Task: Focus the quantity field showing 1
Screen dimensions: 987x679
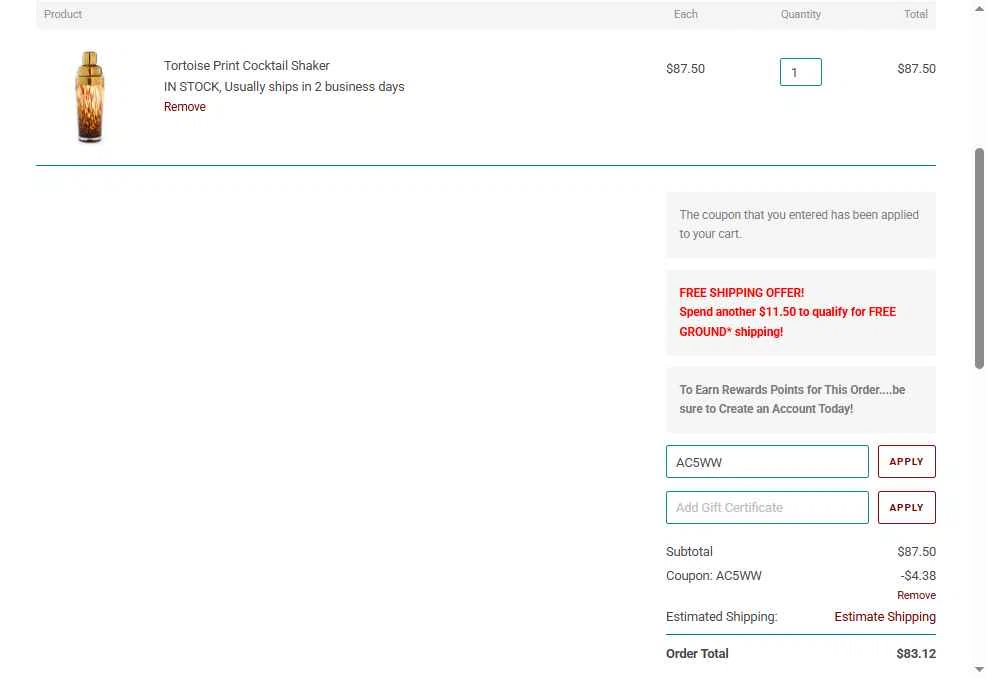Action: pos(800,72)
